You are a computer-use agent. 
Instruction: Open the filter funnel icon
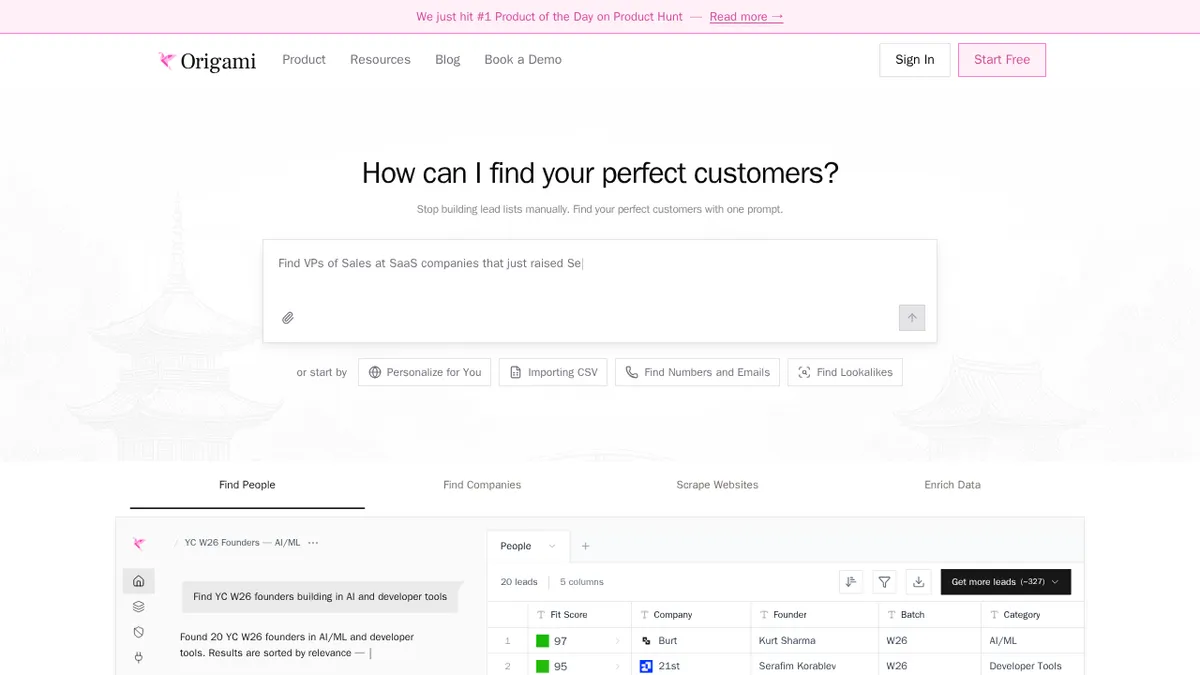[884, 582]
